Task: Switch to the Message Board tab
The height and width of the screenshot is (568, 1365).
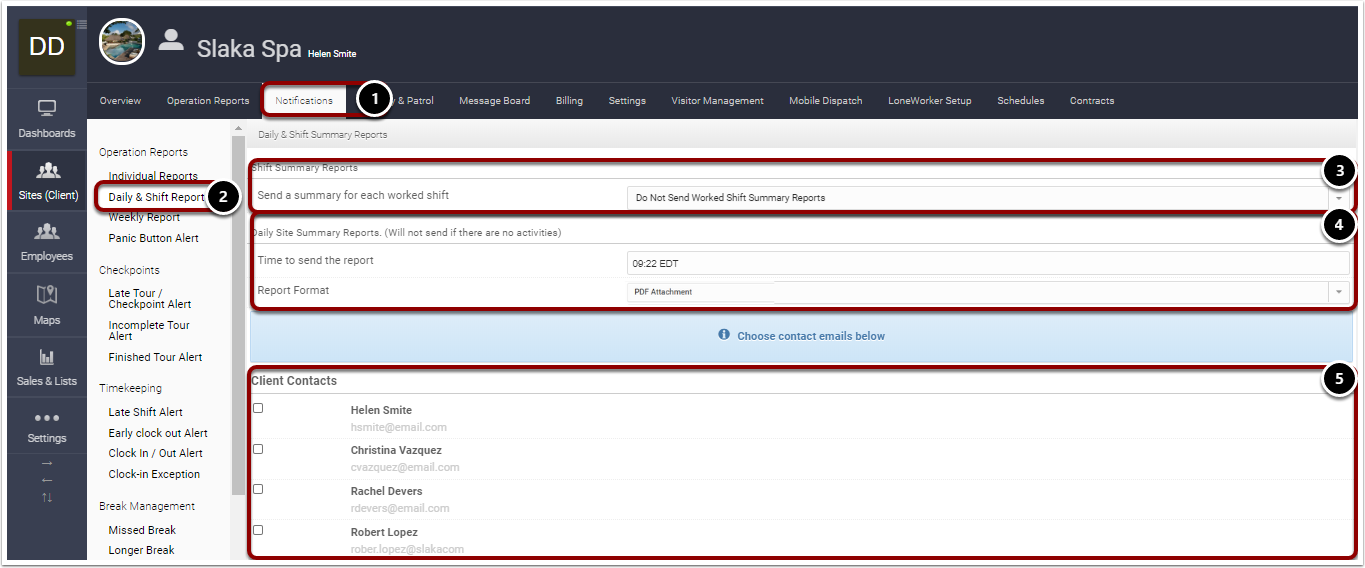Action: 495,101
